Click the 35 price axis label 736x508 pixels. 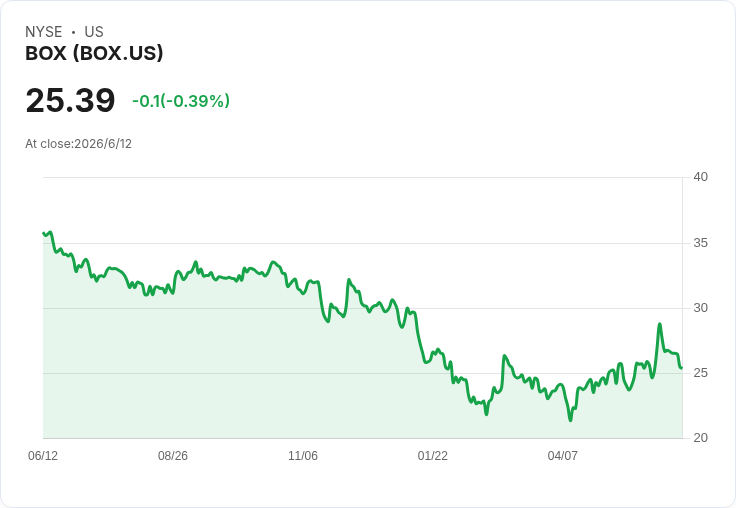tap(700, 243)
